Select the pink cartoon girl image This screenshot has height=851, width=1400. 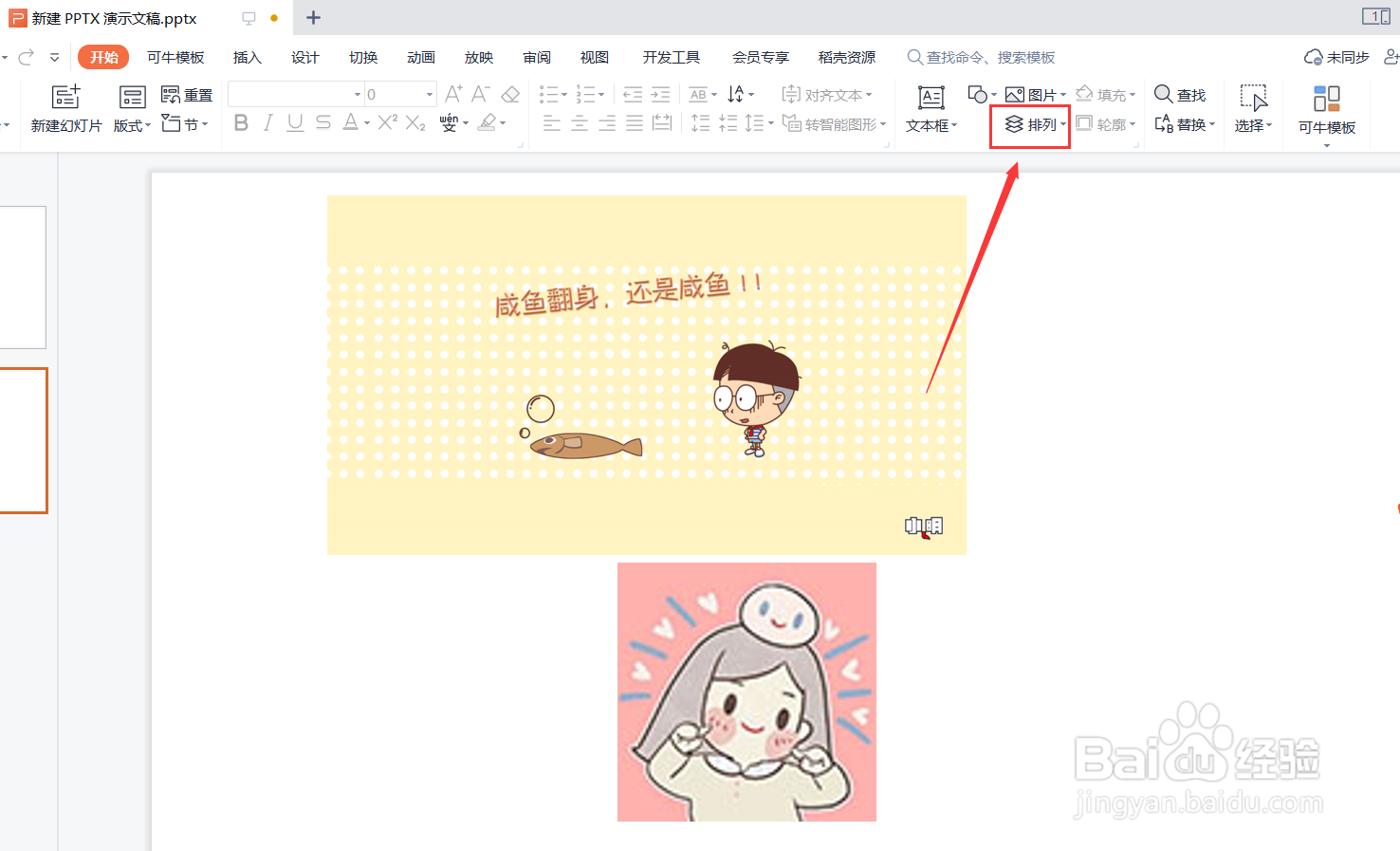[746, 692]
